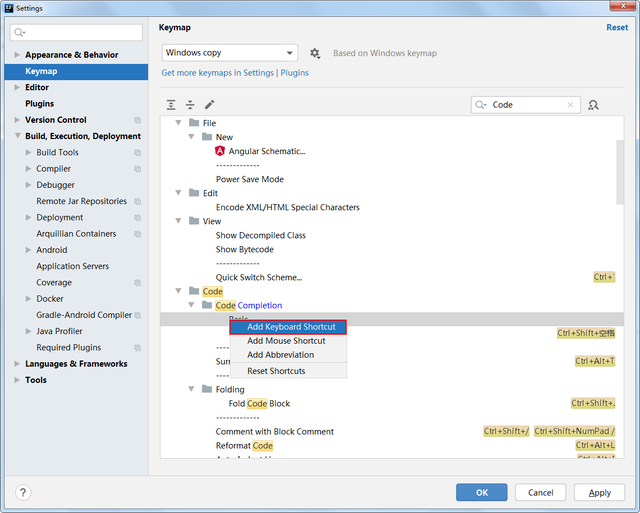Select Show Bytecode action
This screenshot has width=640, height=513.
point(244,249)
